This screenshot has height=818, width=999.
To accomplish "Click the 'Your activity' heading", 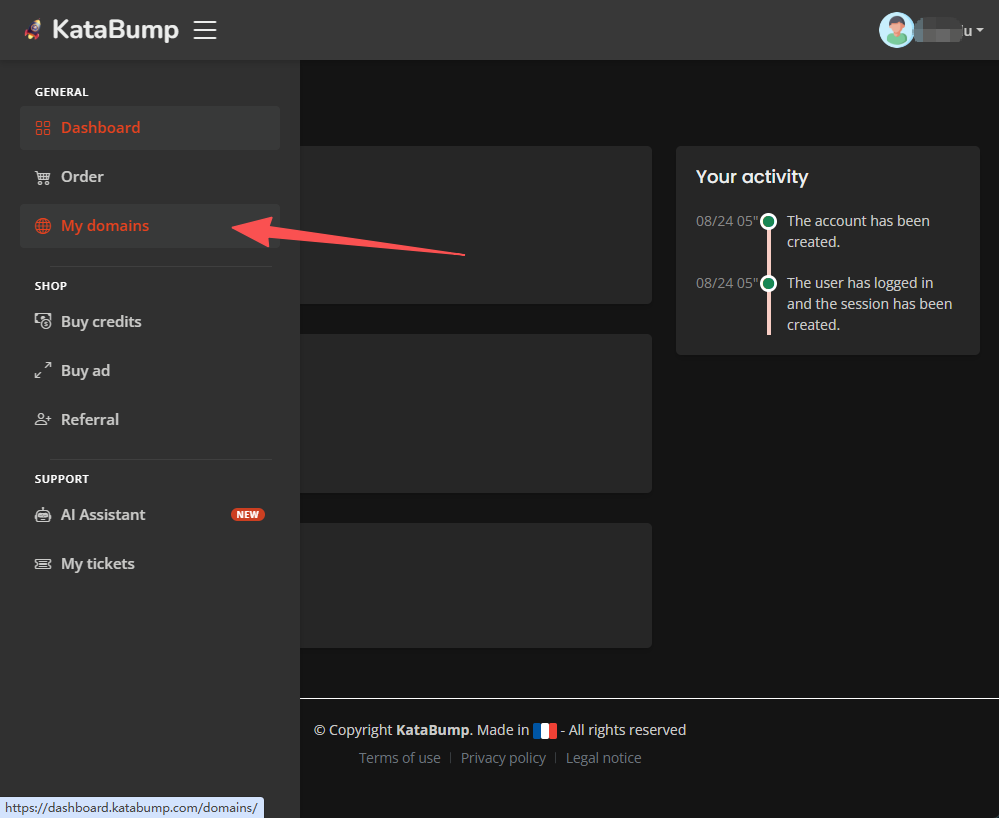I will click(x=752, y=176).
